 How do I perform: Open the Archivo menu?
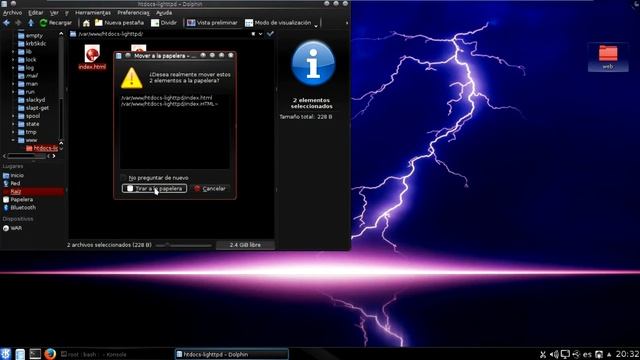tap(12, 13)
